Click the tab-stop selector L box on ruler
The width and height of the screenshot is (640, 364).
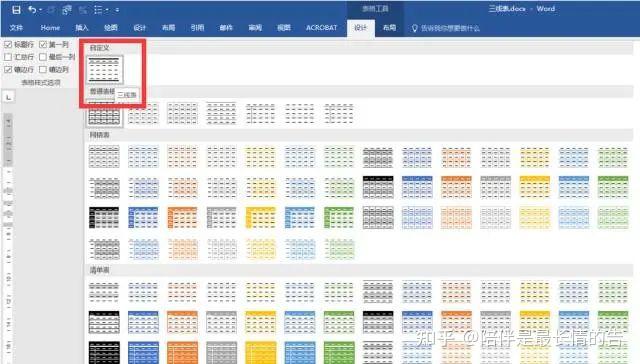9,97
